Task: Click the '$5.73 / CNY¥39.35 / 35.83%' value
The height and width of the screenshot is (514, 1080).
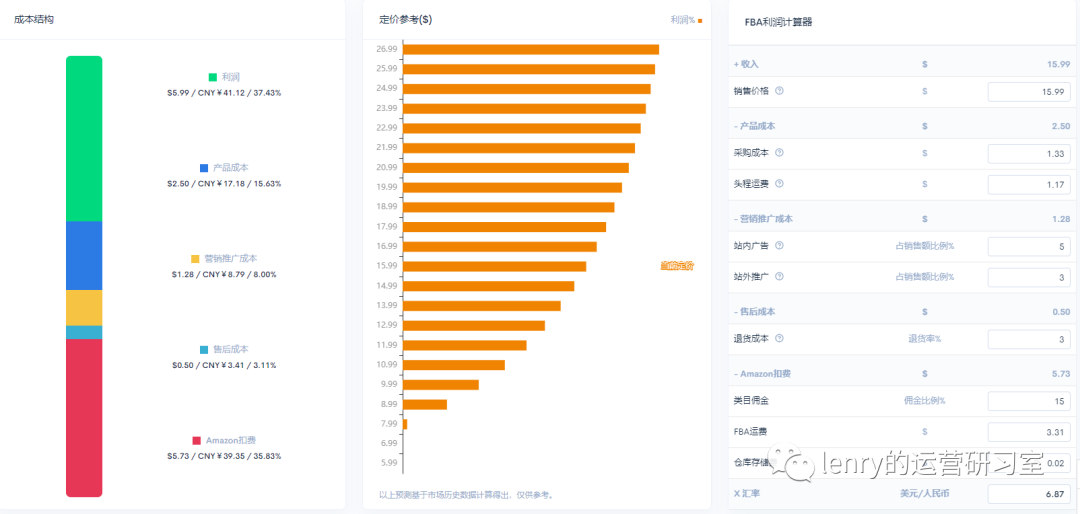Action: [224, 456]
